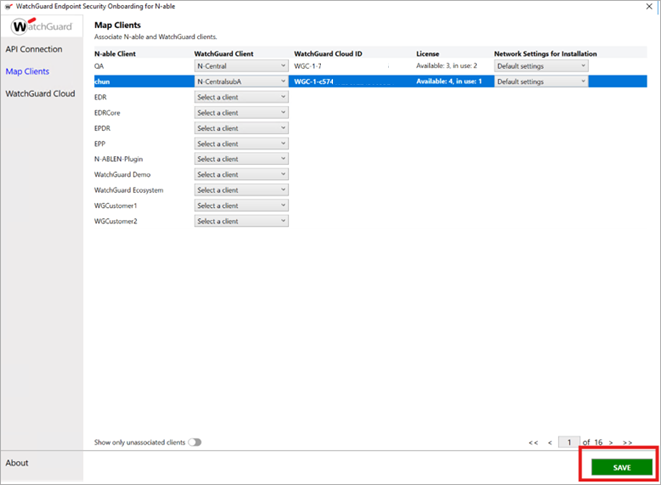Toggle Show only unassociated clients
This screenshot has width=661, height=485.
click(x=194, y=442)
